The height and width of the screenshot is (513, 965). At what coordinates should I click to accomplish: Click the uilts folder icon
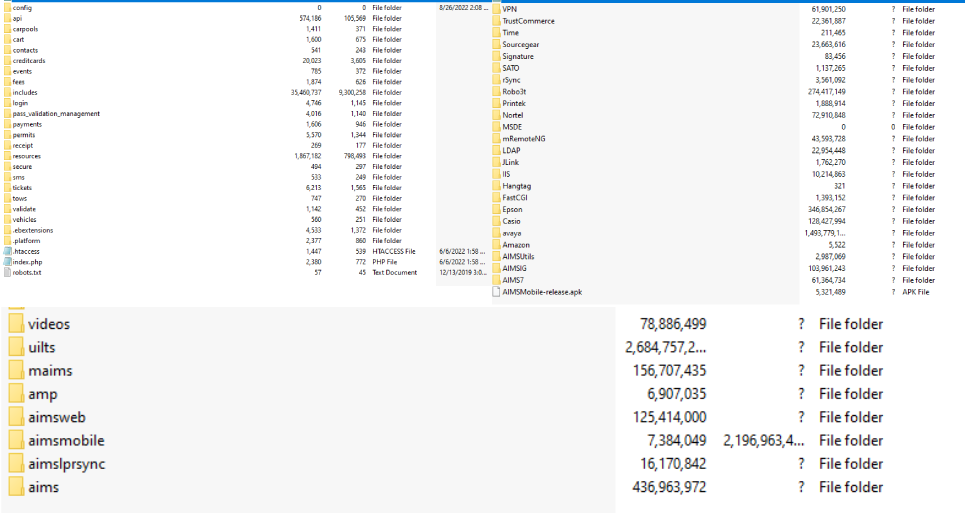pos(17,348)
